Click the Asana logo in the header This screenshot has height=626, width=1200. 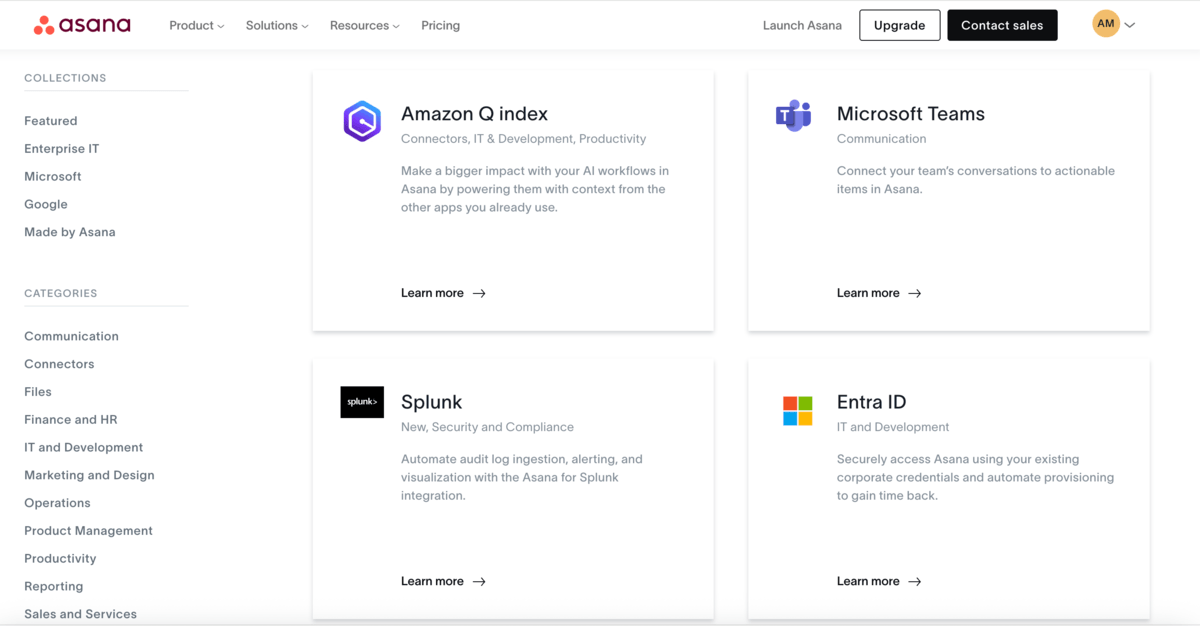(x=82, y=25)
